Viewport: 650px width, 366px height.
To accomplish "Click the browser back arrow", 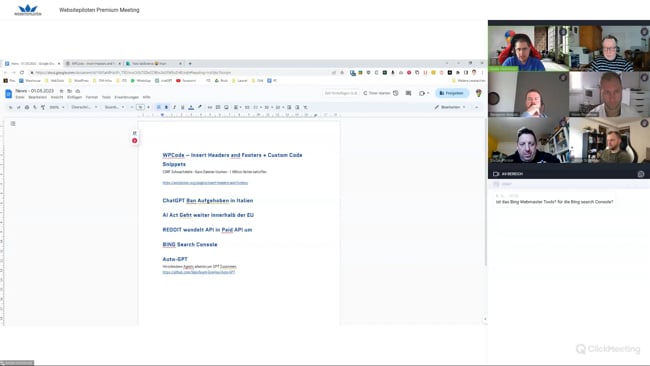I will coord(6,73).
